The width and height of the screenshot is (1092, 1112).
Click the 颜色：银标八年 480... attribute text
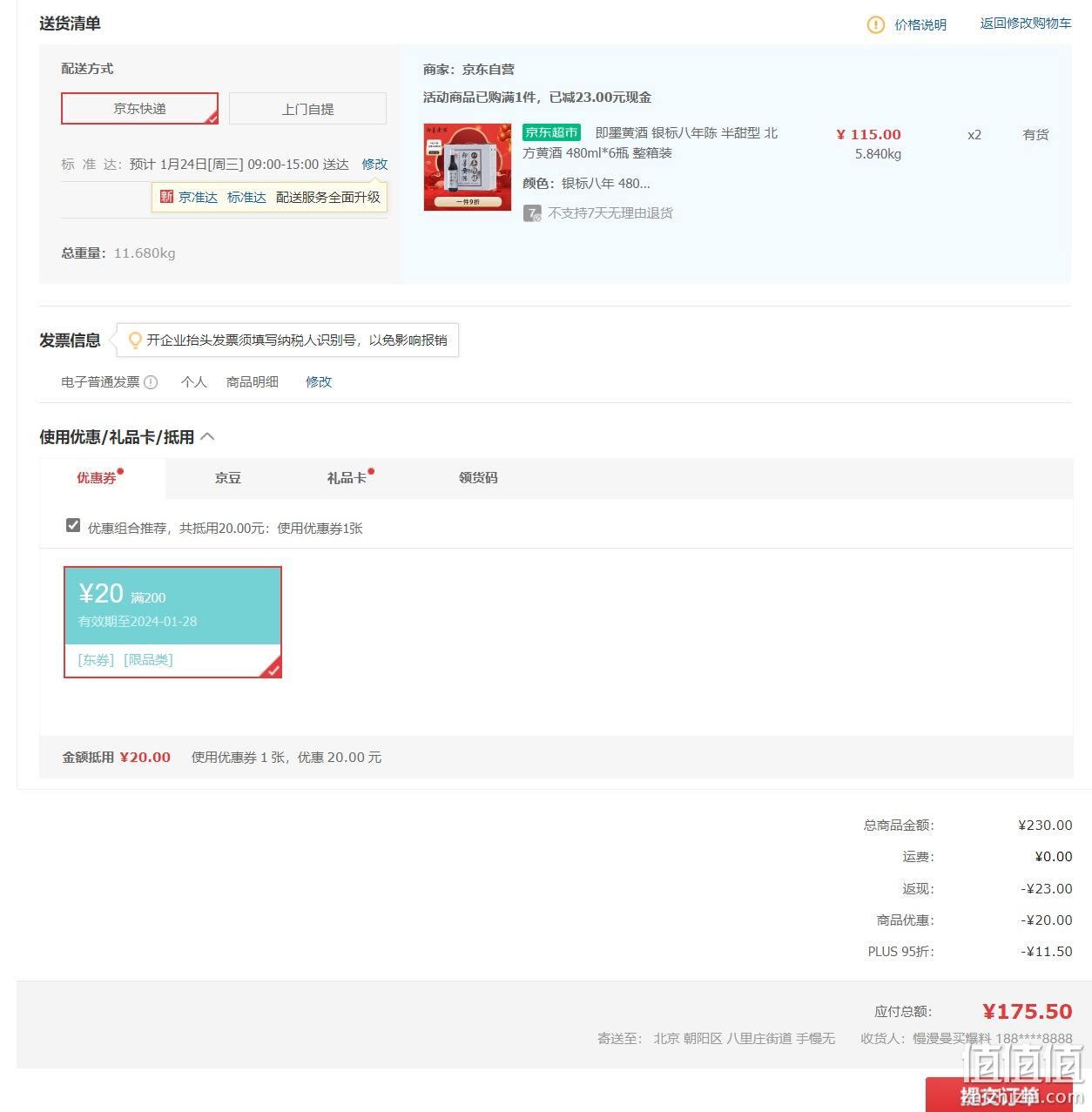(586, 183)
